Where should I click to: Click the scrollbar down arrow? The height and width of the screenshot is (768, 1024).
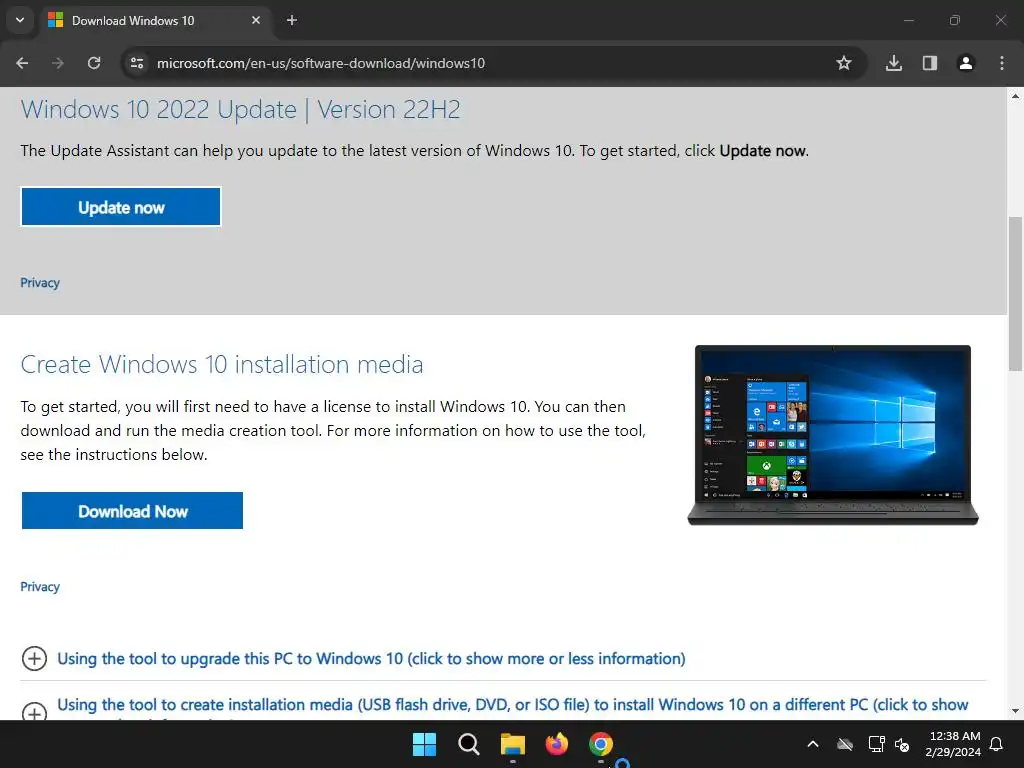[1016, 711]
